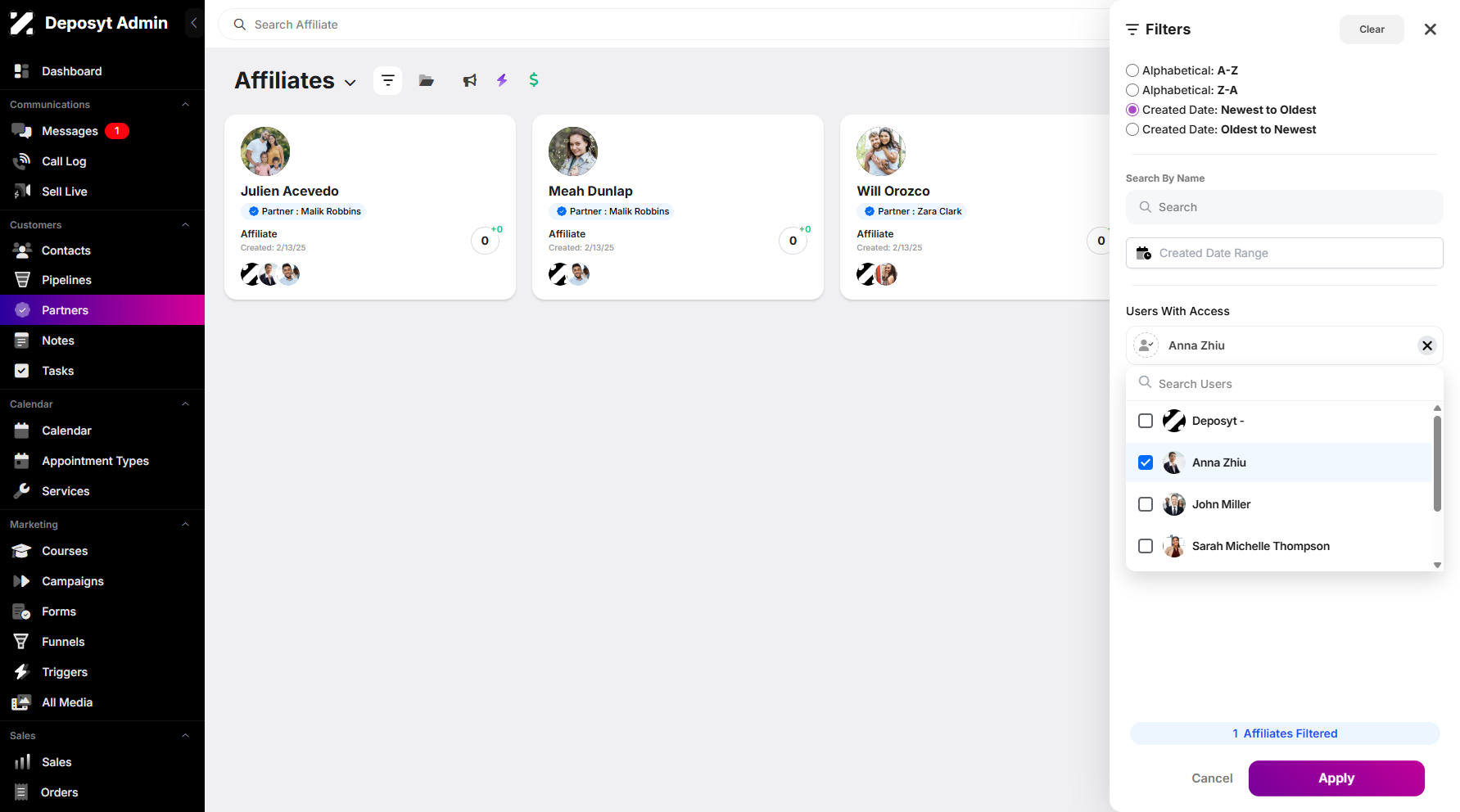Screen dimensions: 1460x812
Task: Collapse the Marketing section
Action: (x=186, y=525)
